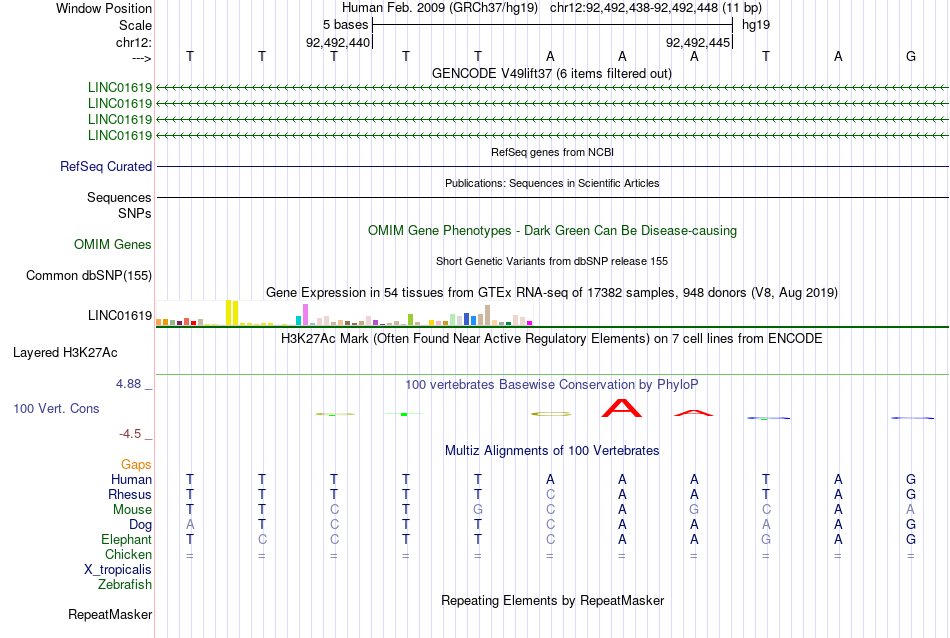Open the GTEx "Gene Expression in 54 tissues" title
The height and width of the screenshot is (638, 950).
(x=552, y=293)
